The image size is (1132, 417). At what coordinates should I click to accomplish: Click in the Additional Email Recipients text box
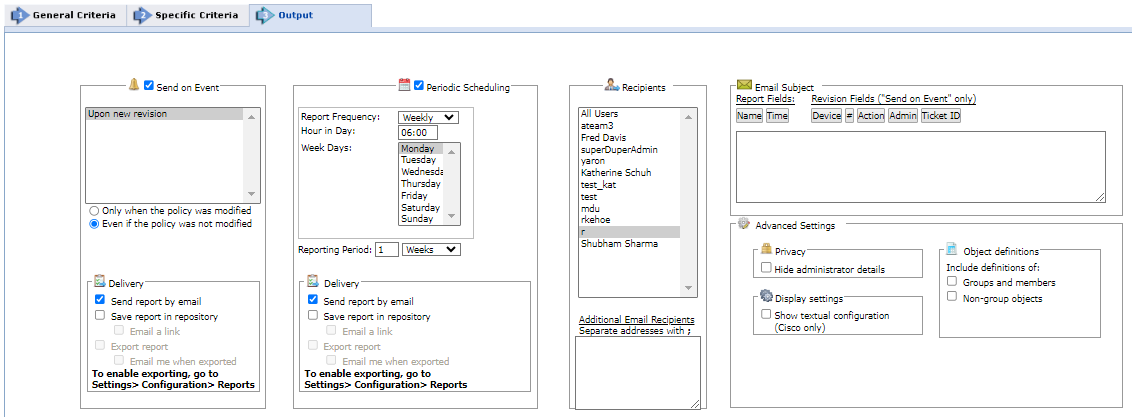coord(638,371)
